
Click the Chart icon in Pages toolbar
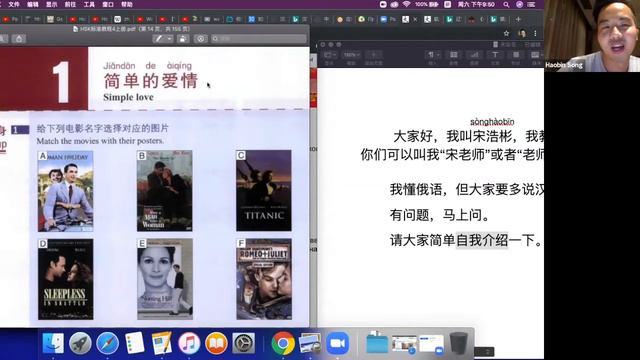[474, 55]
